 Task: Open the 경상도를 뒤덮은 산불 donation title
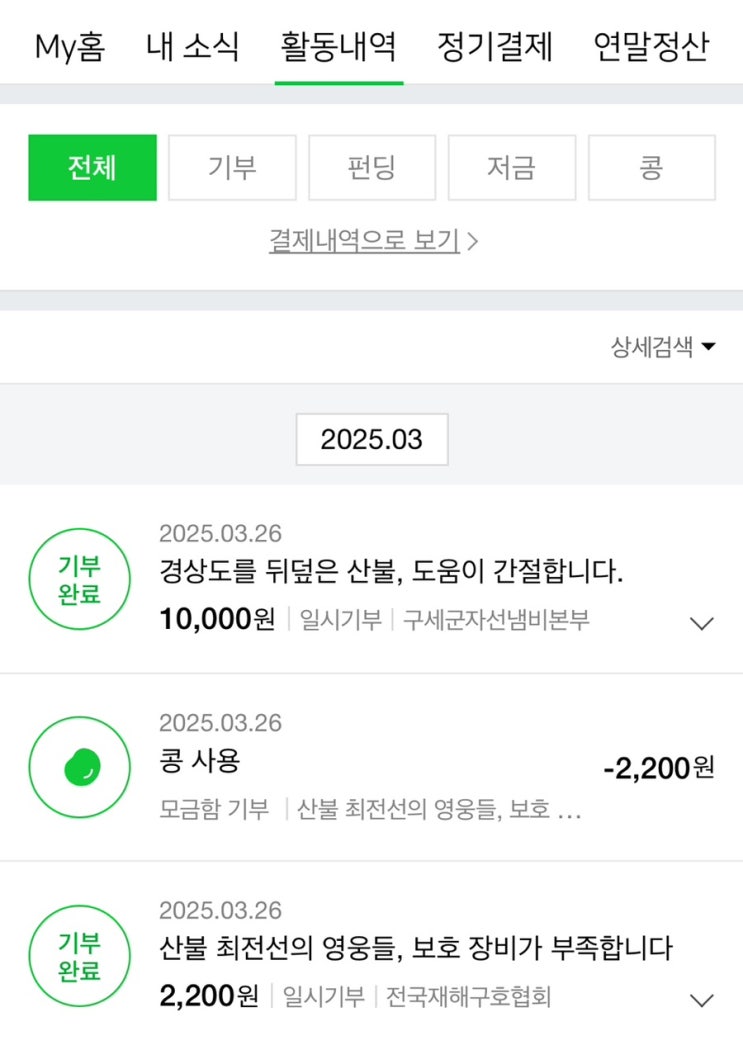click(x=391, y=572)
